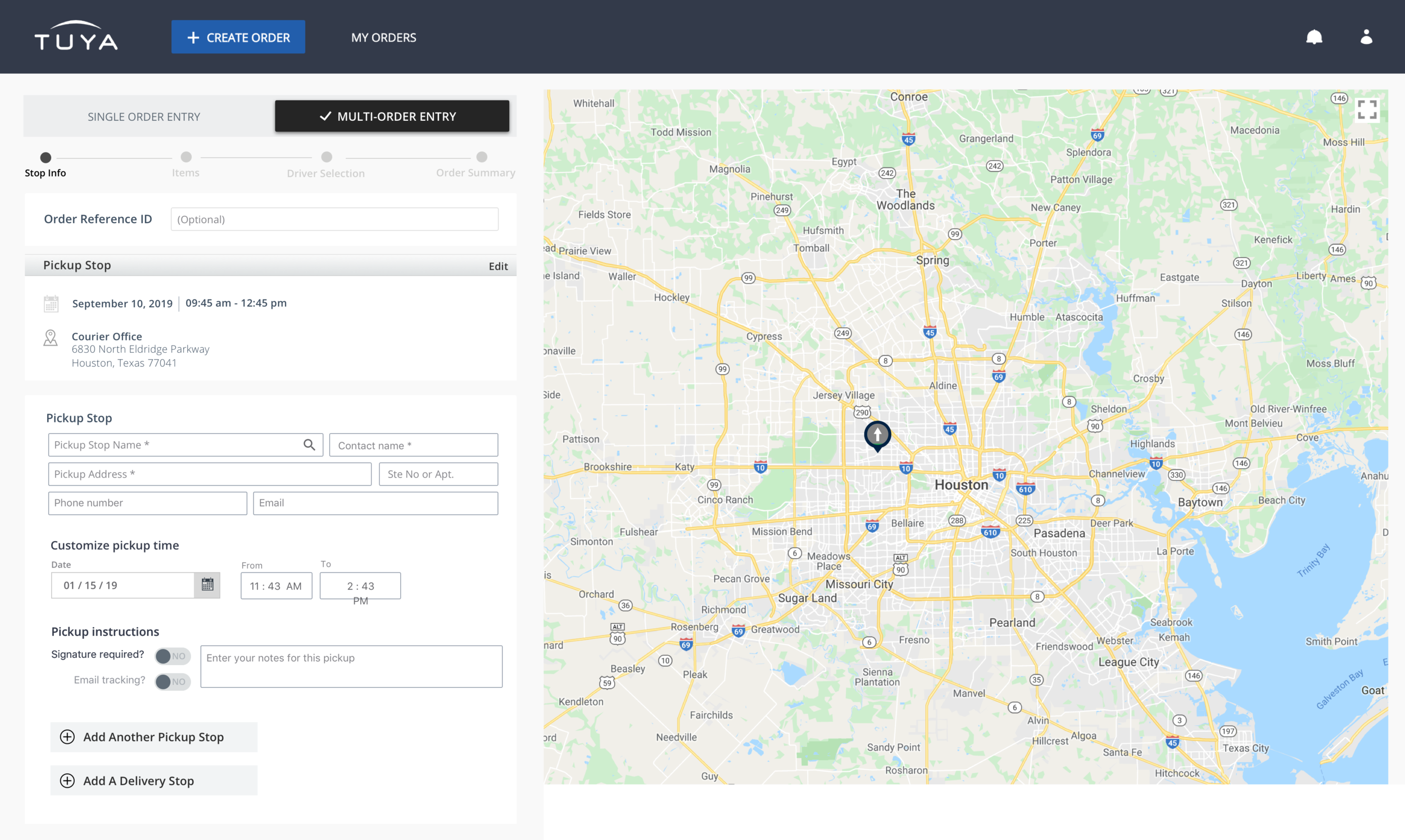Image resolution: width=1405 pixels, height=840 pixels.
Task: Focus the Phone number field
Action: click(x=148, y=503)
